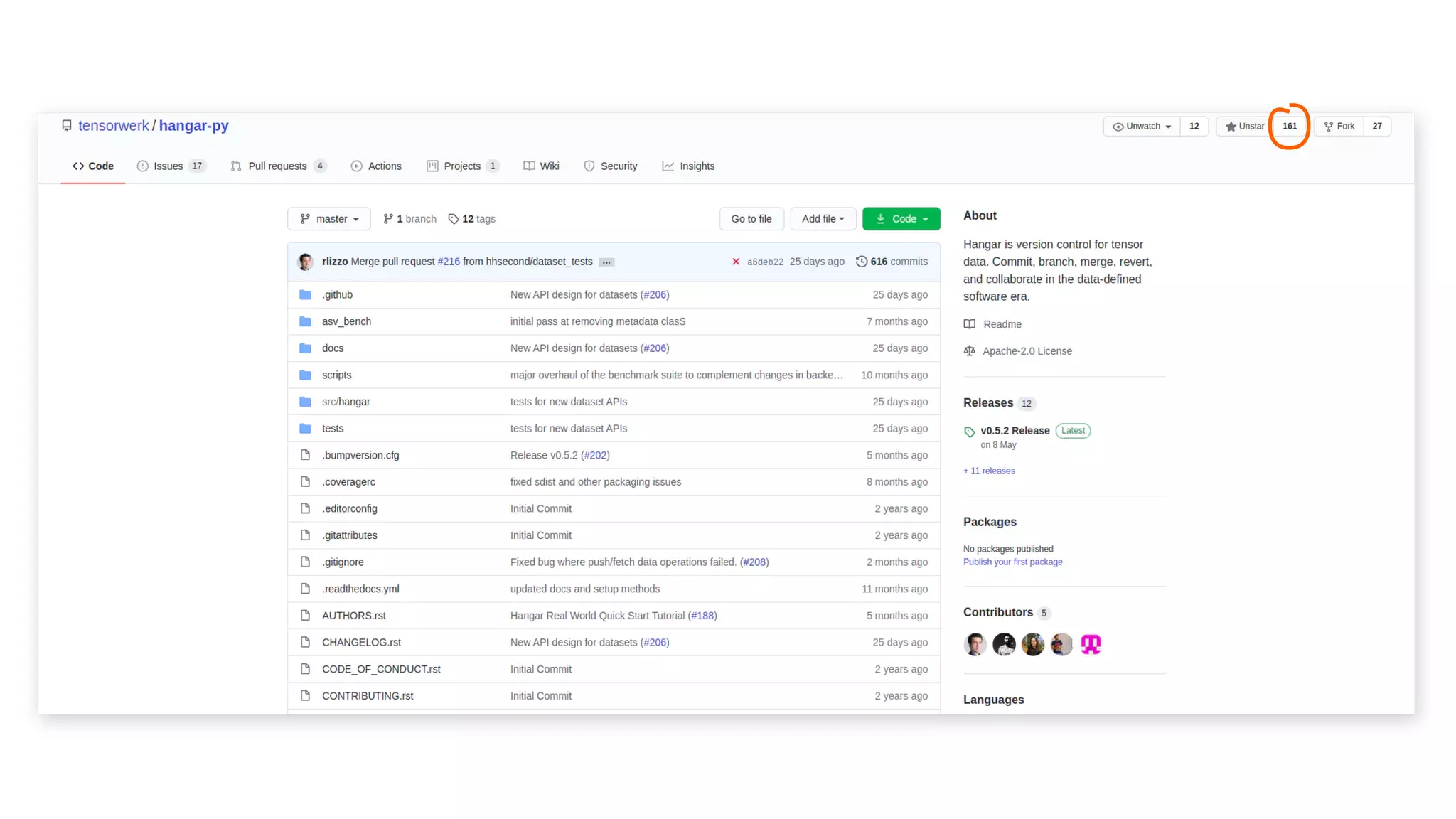Click the .gitignore file icon
This screenshot has width=1456, height=819.
[305, 562]
